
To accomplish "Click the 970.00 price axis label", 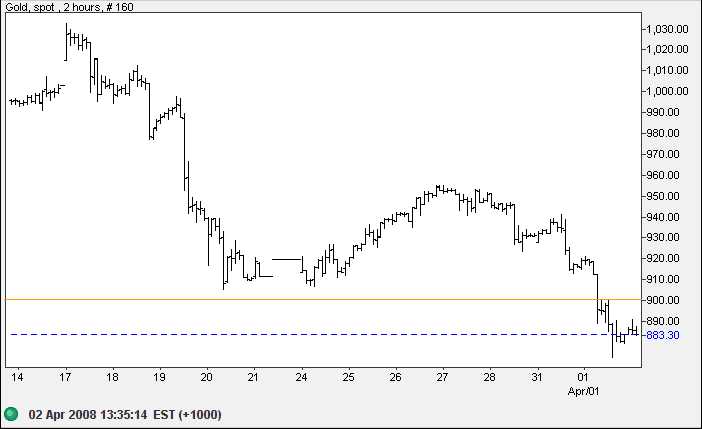I will click(x=663, y=154).
